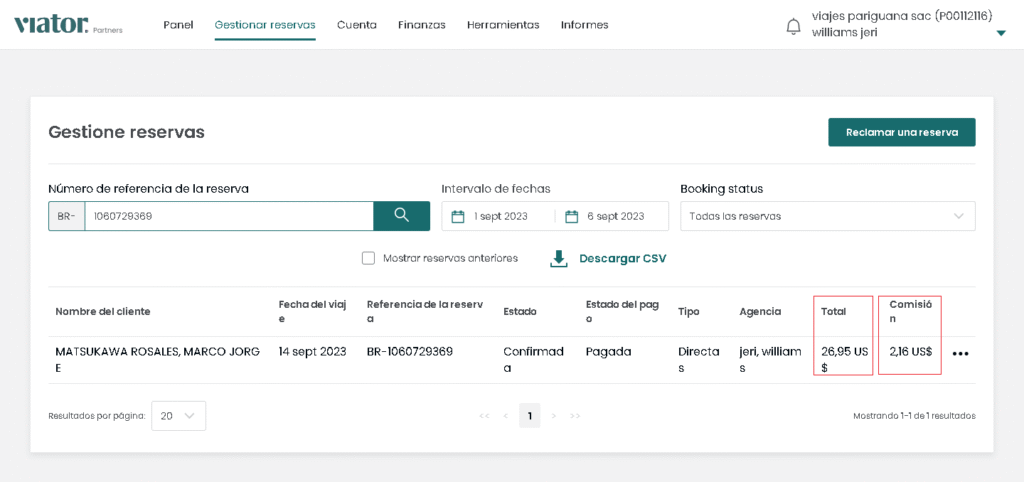The height and width of the screenshot is (482, 1024).
Task: Open the Booking status dropdown
Action: (827, 216)
